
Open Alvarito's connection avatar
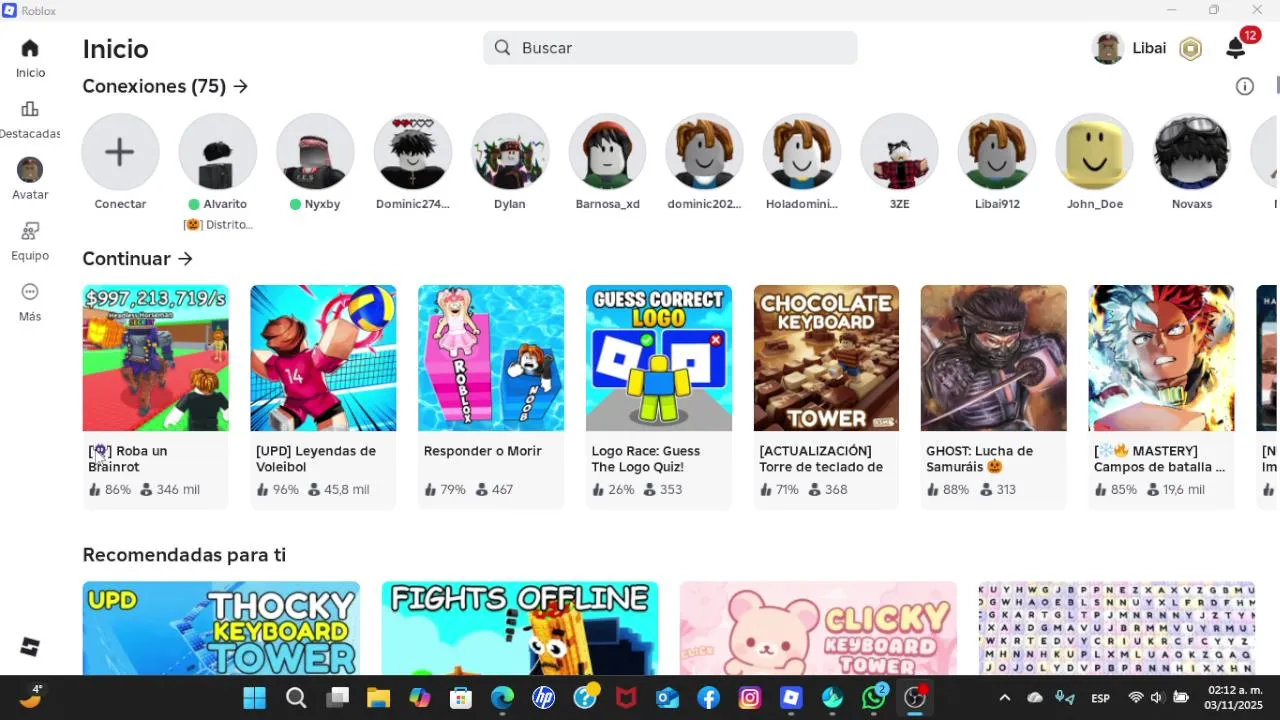click(x=217, y=152)
